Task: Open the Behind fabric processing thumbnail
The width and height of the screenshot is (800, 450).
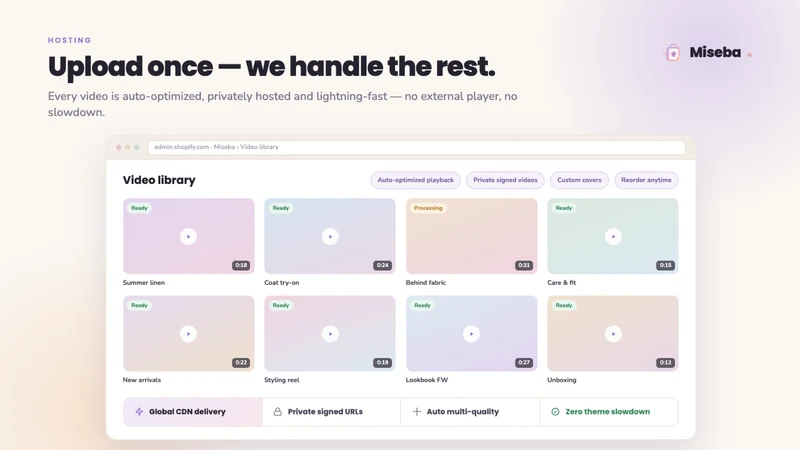Action: [x=471, y=236]
